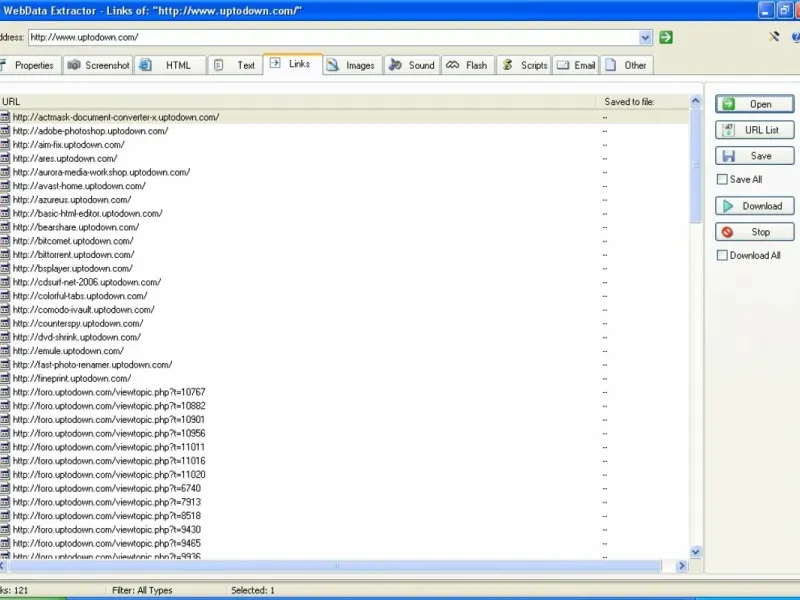Screen dimensions: 800x600
Task: Click the Sound tab music icon
Action: (395, 65)
